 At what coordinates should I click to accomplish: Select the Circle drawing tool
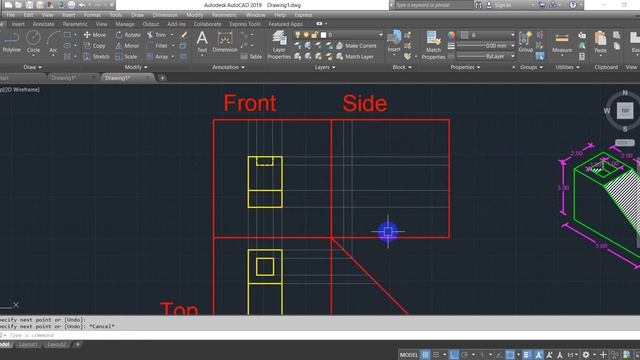point(33,42)
